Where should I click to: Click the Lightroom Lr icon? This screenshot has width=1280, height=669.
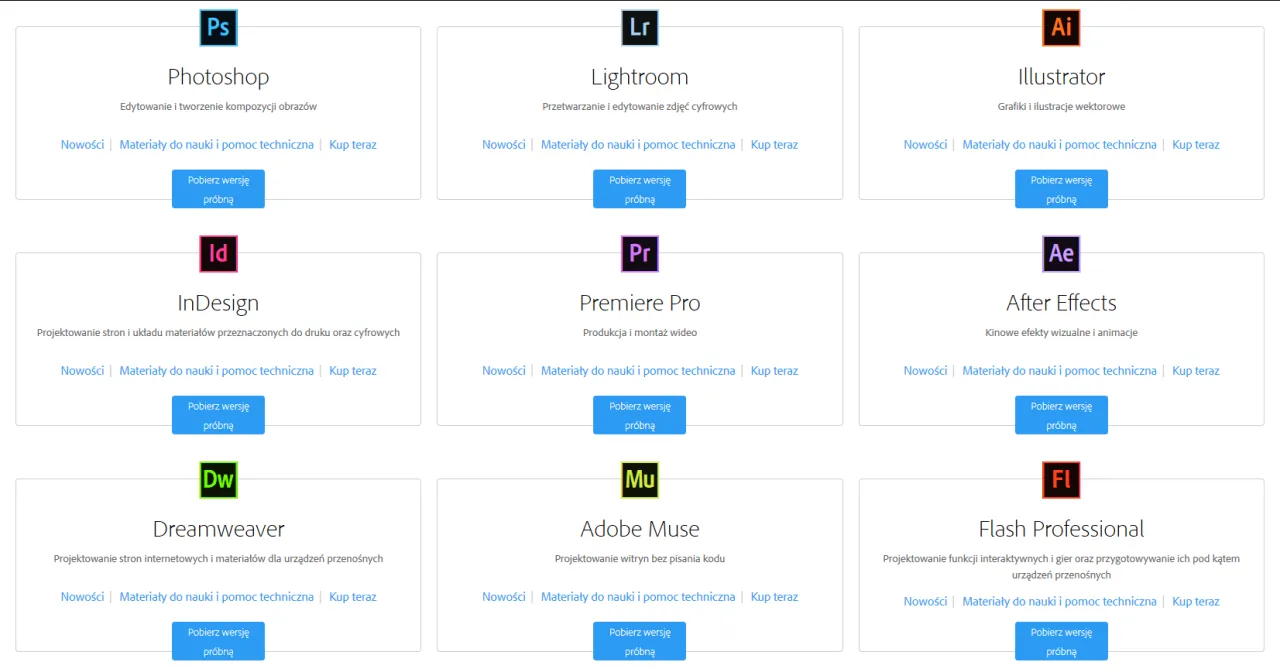click(x=640, y=27)
